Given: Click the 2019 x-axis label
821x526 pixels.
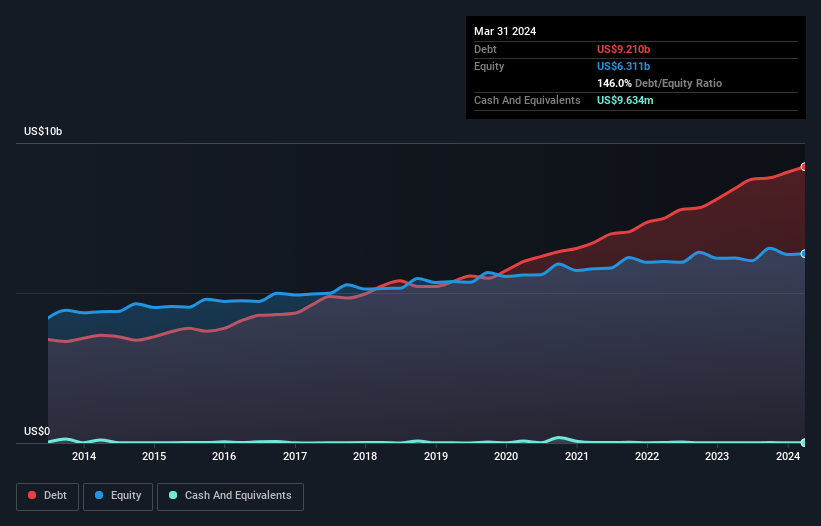Looking at the screenshot, I should [436, 456].
